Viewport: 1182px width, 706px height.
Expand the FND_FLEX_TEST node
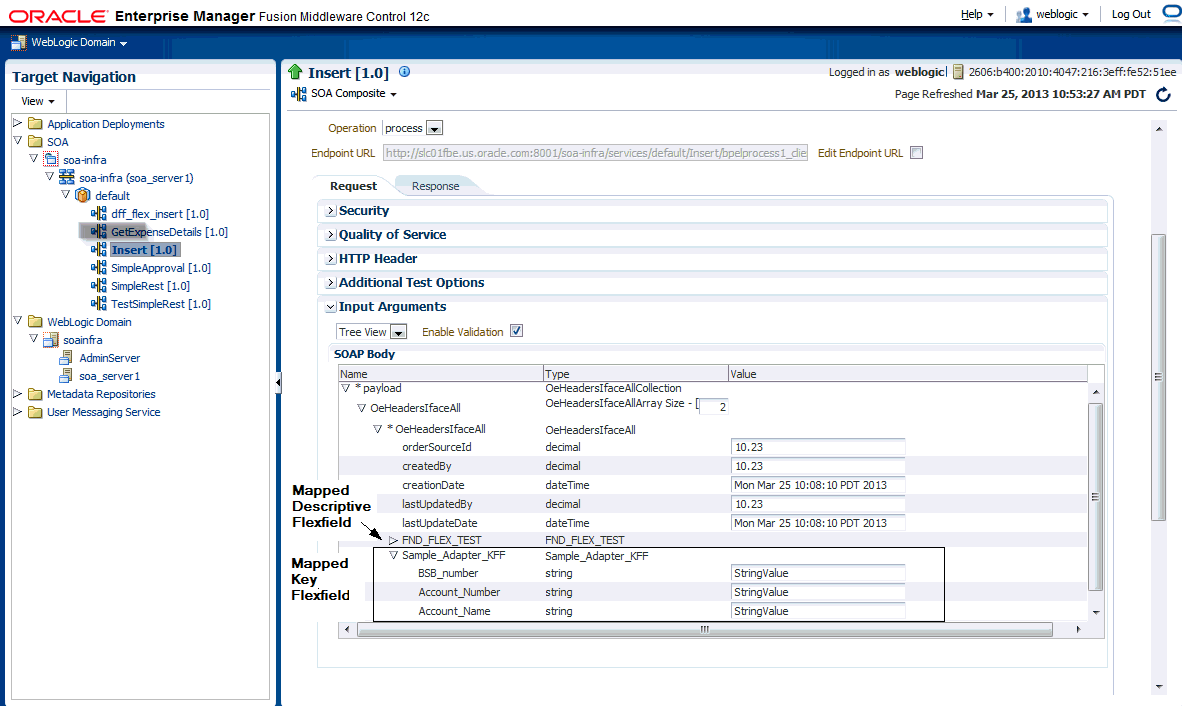click(393, 540)
